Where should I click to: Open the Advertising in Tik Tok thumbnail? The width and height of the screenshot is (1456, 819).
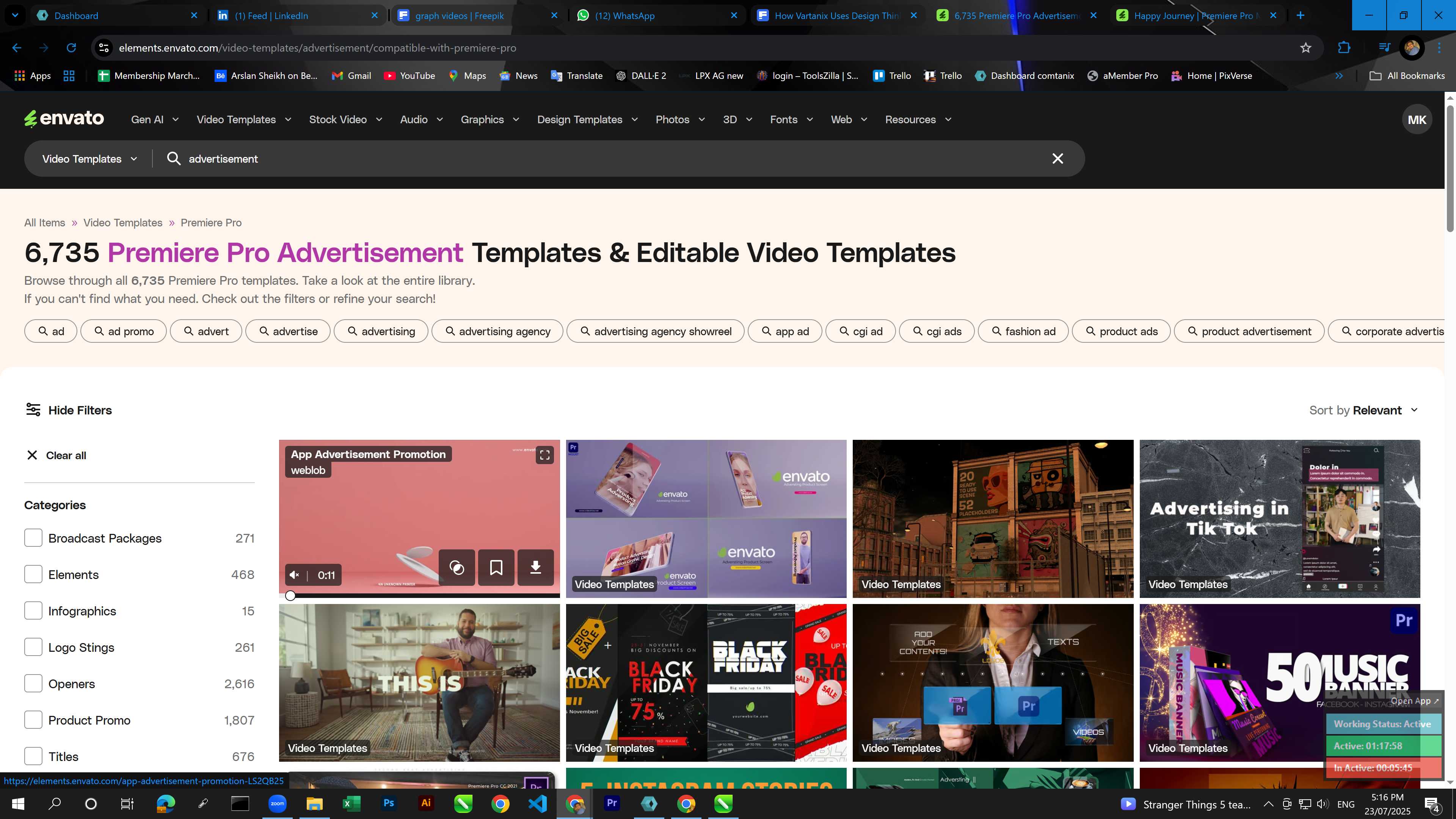point(1280,518)
